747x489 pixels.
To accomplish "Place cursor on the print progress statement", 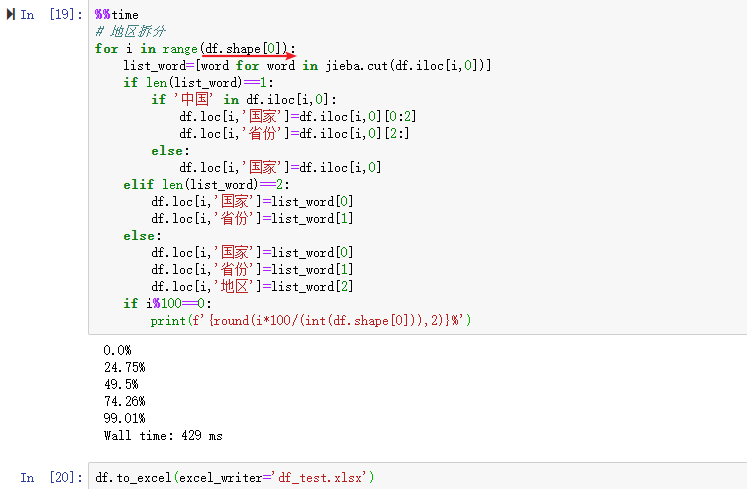I will click(310, 321).
